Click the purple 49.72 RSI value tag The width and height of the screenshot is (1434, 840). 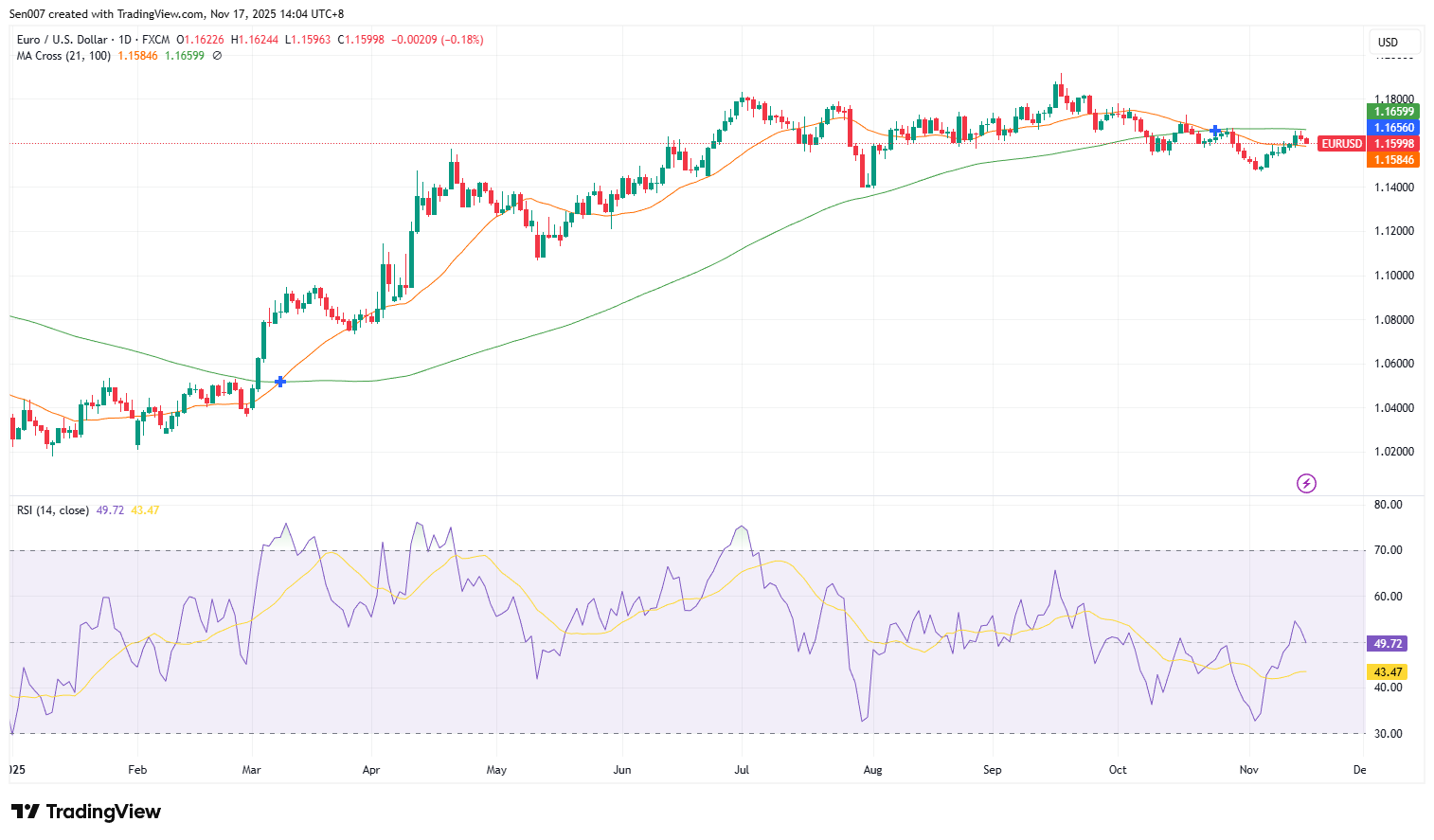point(1388,644)
